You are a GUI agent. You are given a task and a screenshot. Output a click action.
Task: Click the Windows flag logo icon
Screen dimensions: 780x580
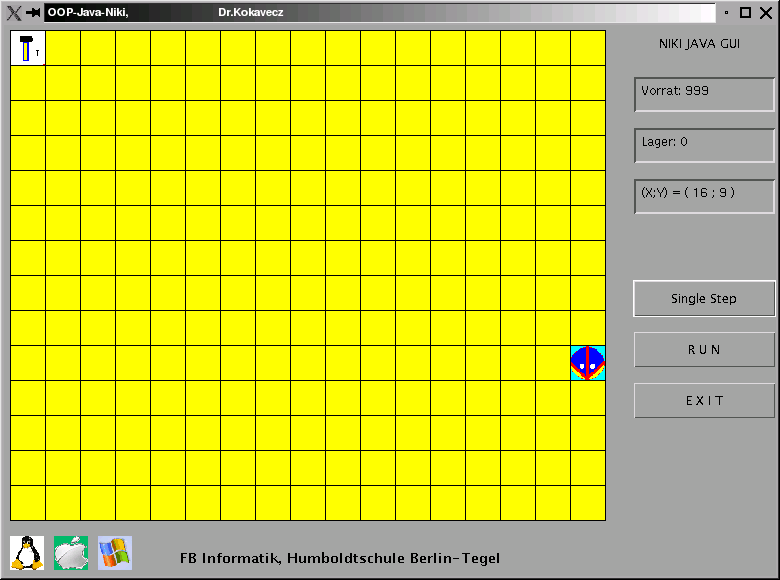(x=115, y=552)
